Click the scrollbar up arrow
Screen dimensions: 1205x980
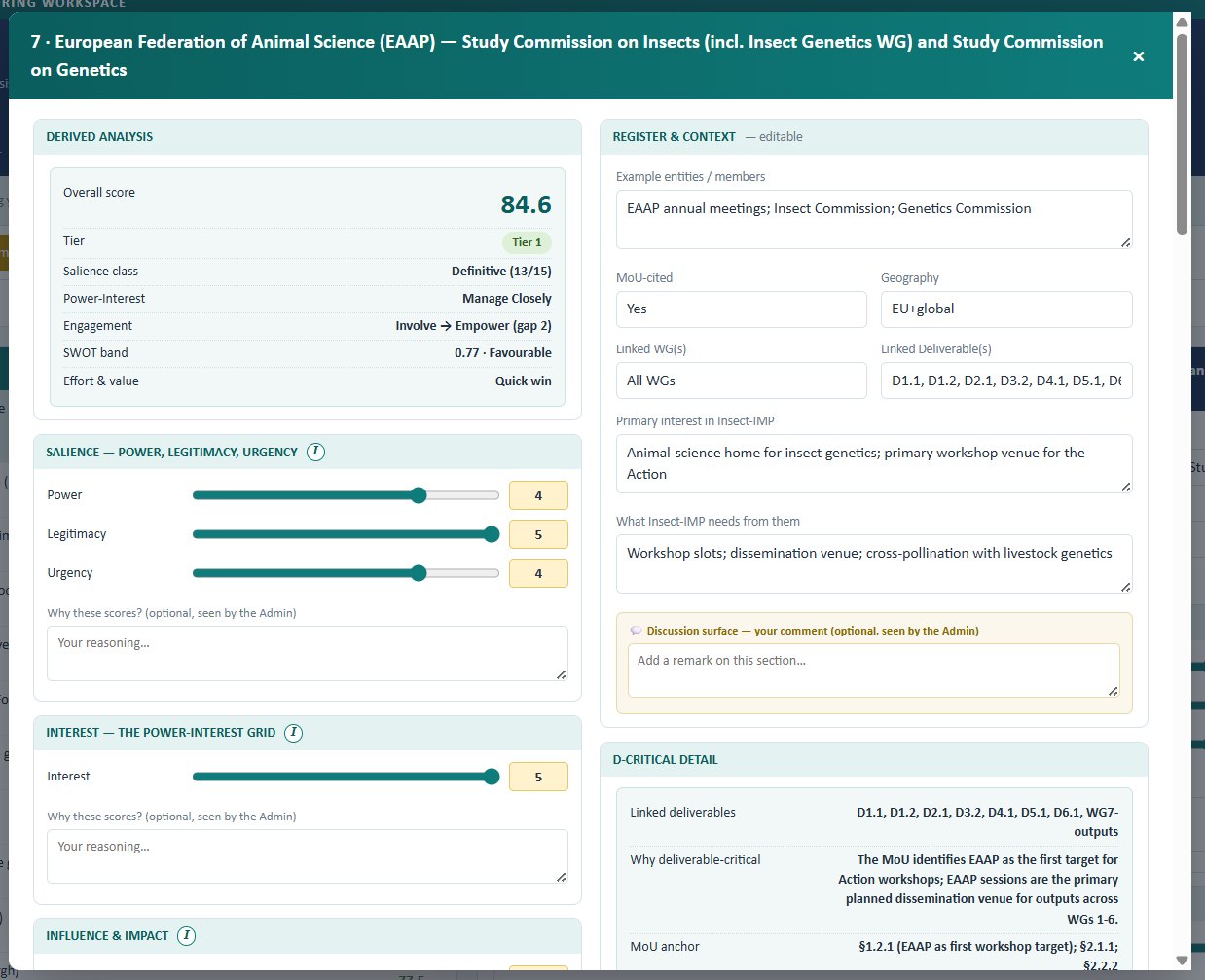[1182, 21]
